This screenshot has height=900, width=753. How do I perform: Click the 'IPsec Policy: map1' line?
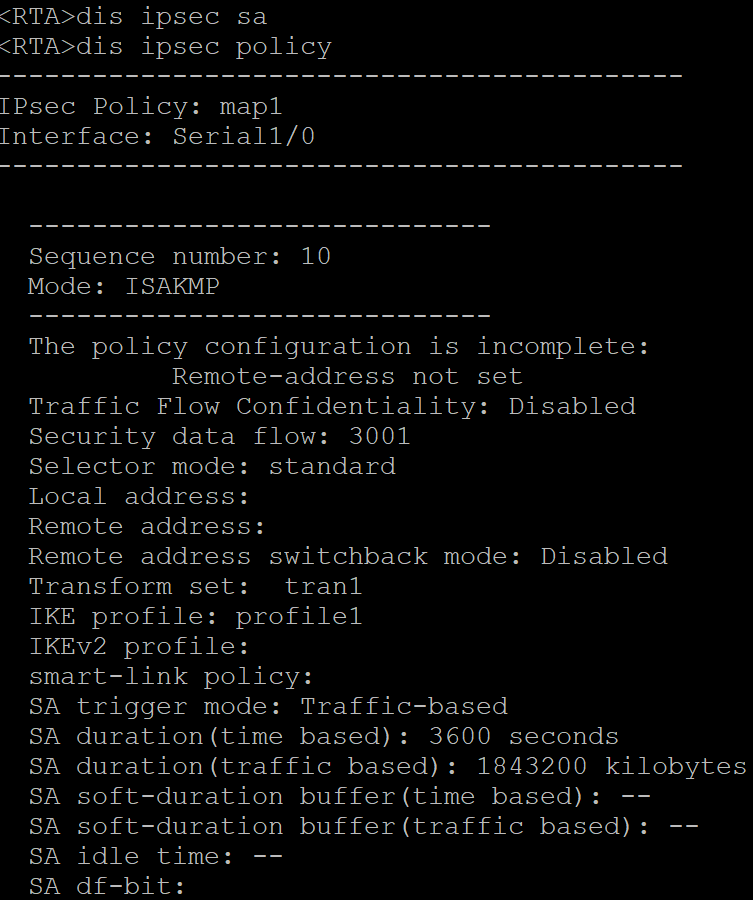click(x=141, y=107)
